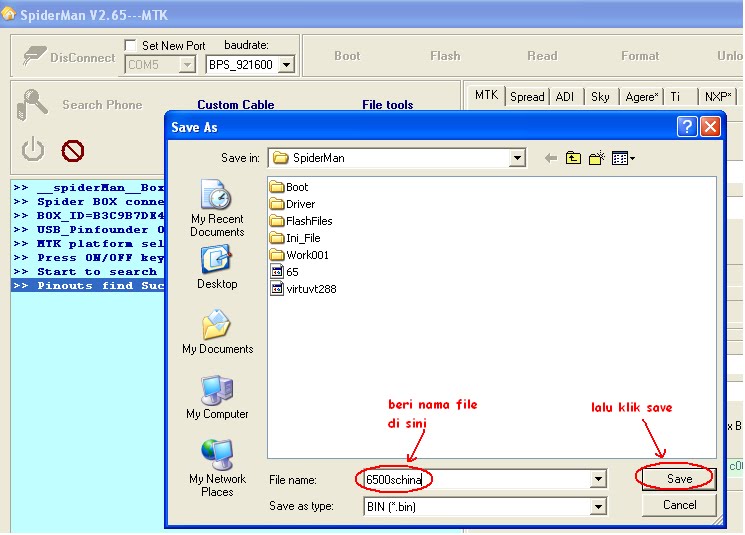Toggle the Set New Port checkbox

click(x=130, y=45)
